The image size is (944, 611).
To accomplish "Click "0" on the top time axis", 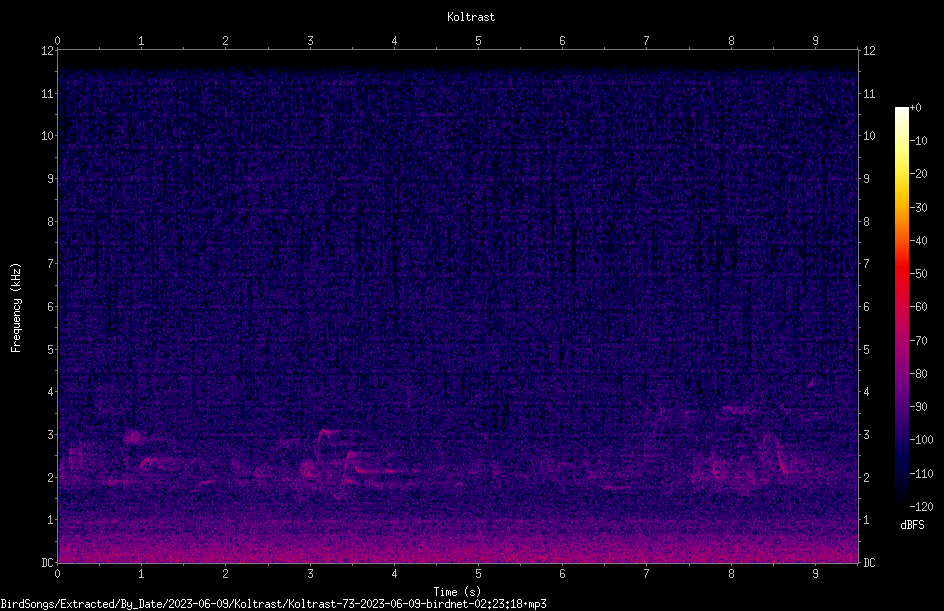I will tap(57, 41).
